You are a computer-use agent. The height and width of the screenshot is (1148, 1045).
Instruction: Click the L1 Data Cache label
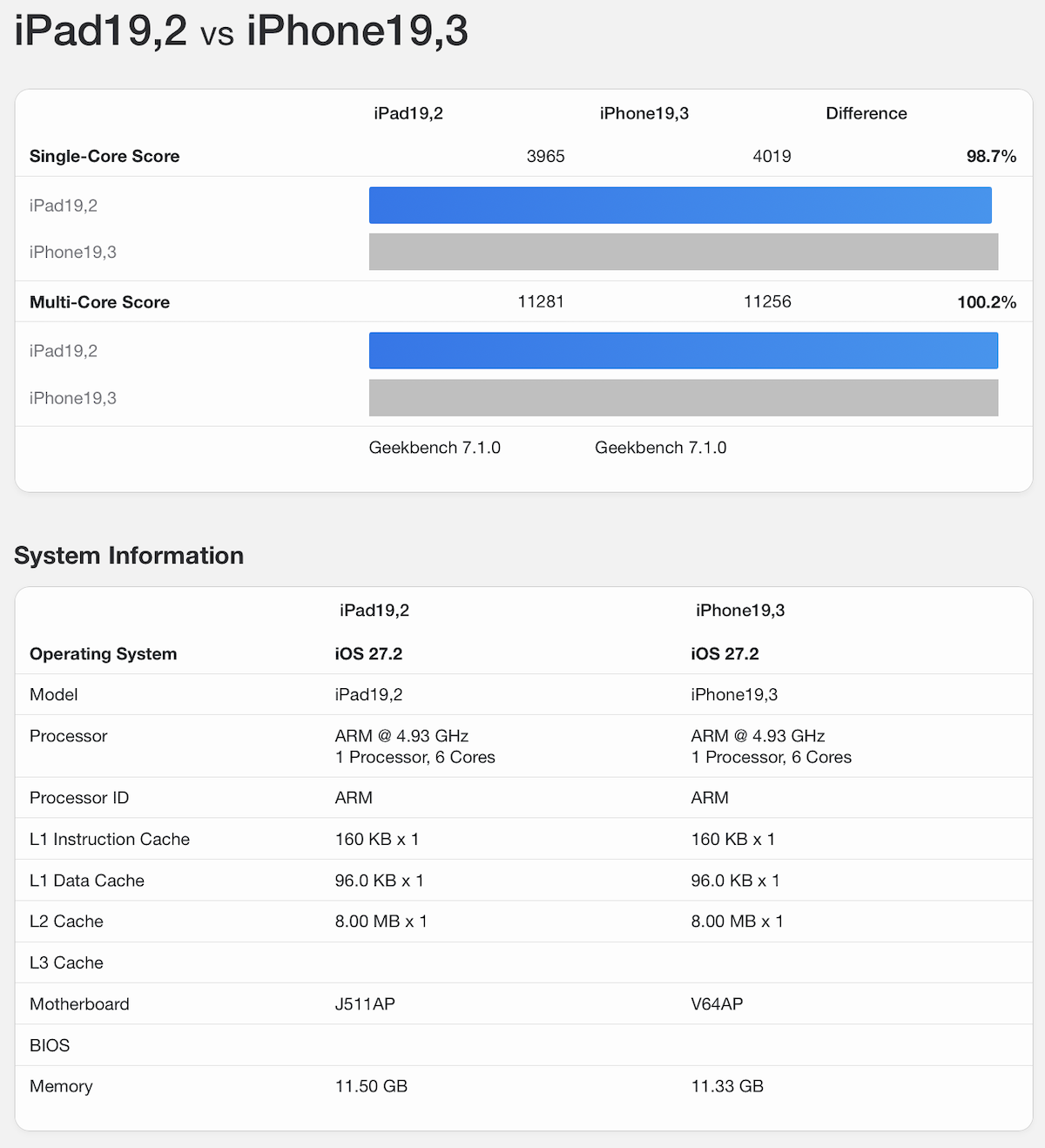point(87,881)
